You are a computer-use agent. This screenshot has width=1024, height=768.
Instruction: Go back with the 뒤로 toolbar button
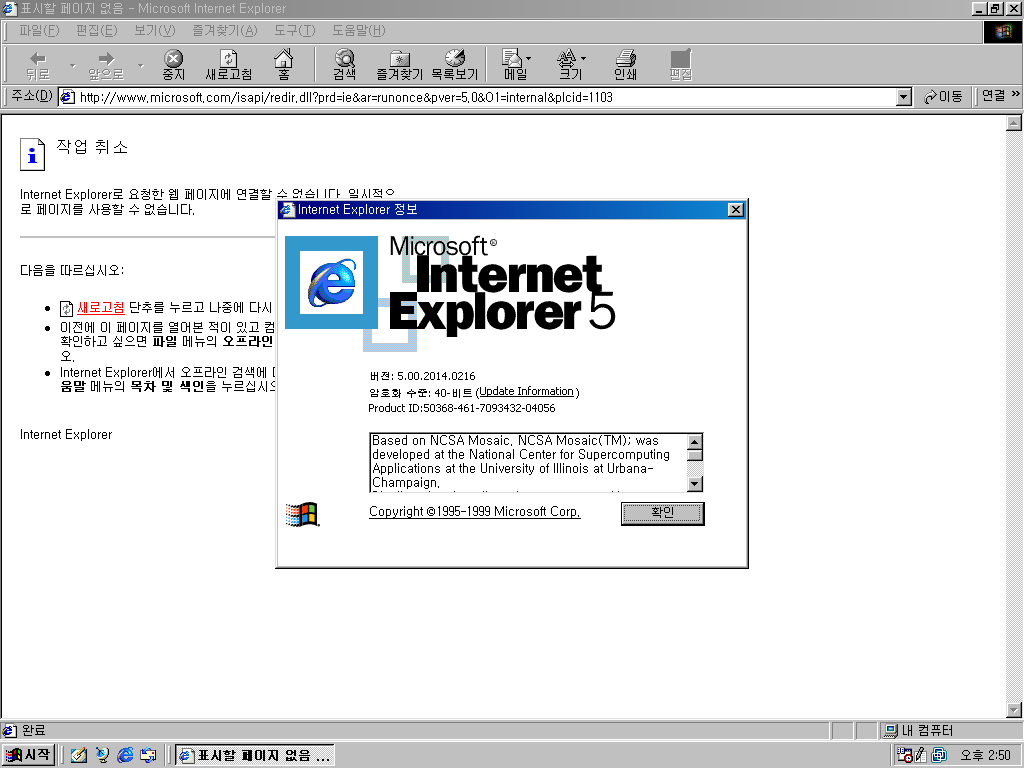tap(38, 65)
